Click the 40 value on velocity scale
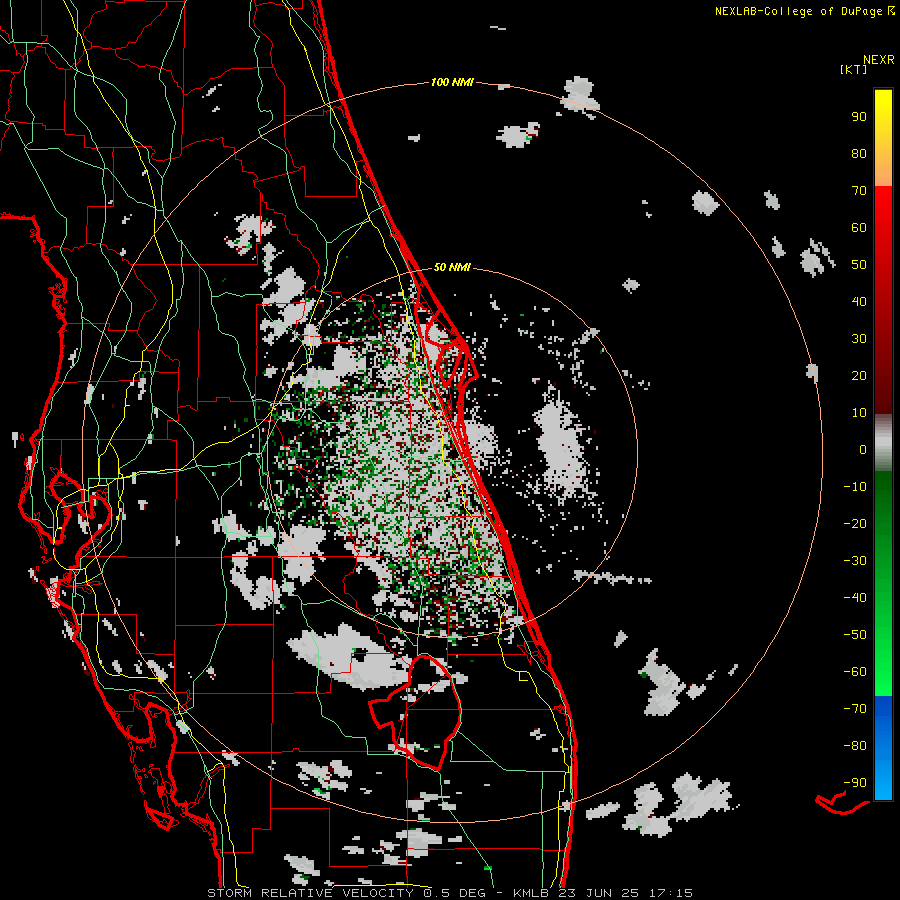The width and height of the screenshot is (900, 900). click(x=859, y=302)
